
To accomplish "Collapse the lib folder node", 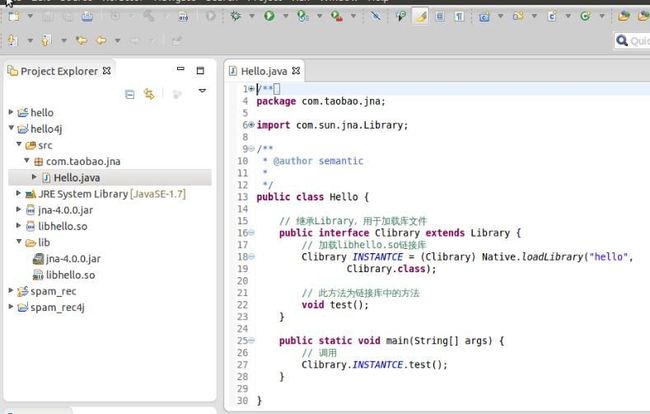I will tap(19, 241).
